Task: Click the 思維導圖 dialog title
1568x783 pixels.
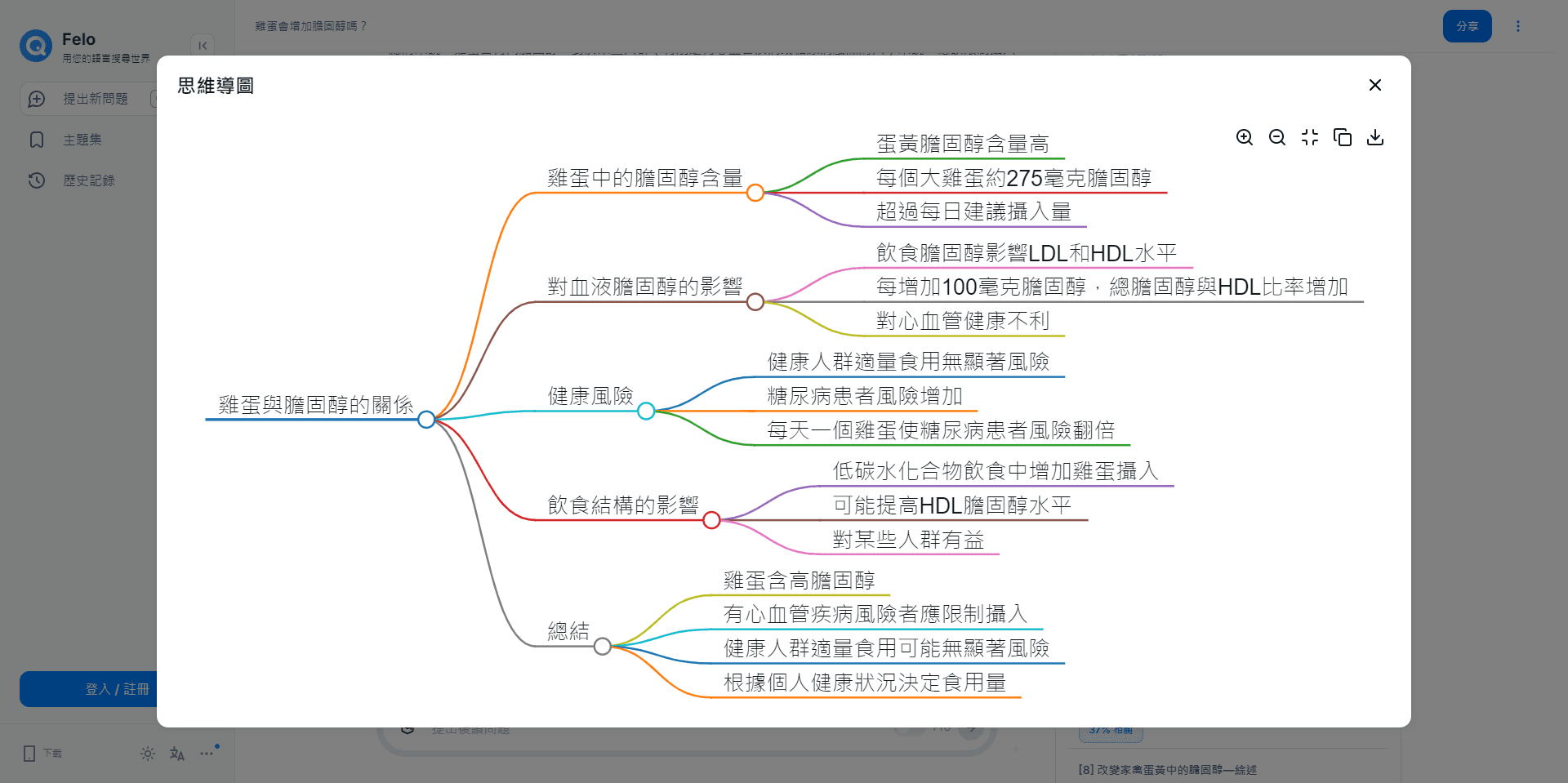Action: click(x=216, y=86)
